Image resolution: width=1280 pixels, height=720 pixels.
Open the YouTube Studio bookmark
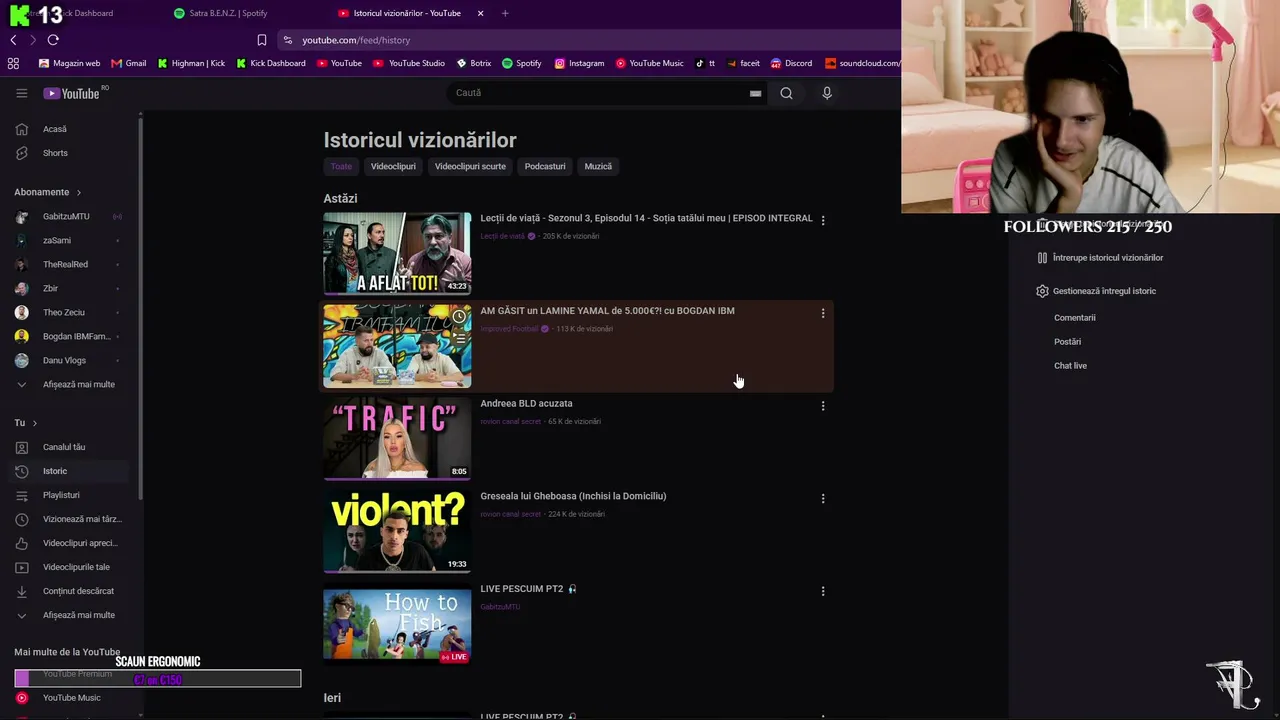[409, 63]
